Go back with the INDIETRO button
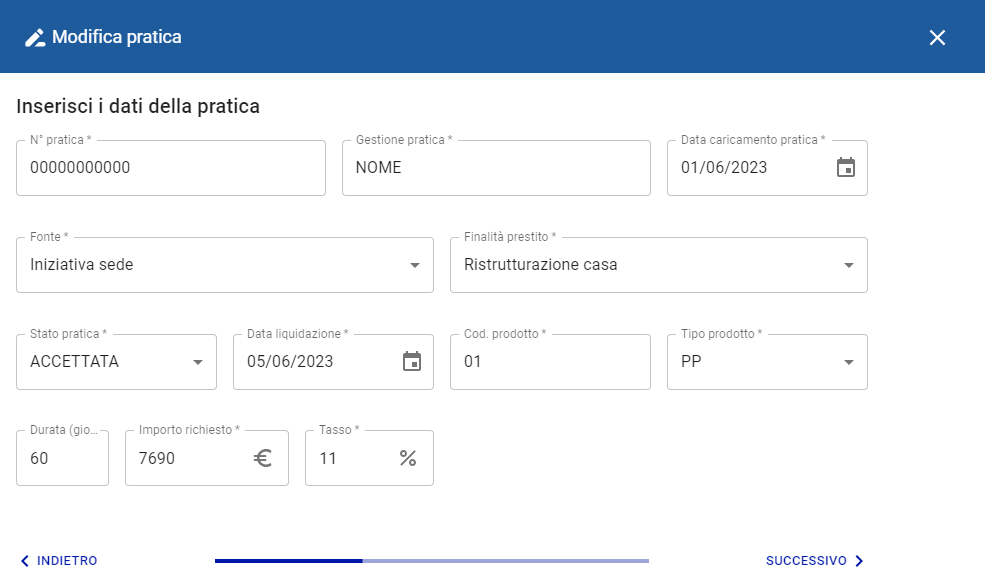Image resolution: width=985 pixels, height=586 pixels. pos(59,561)
